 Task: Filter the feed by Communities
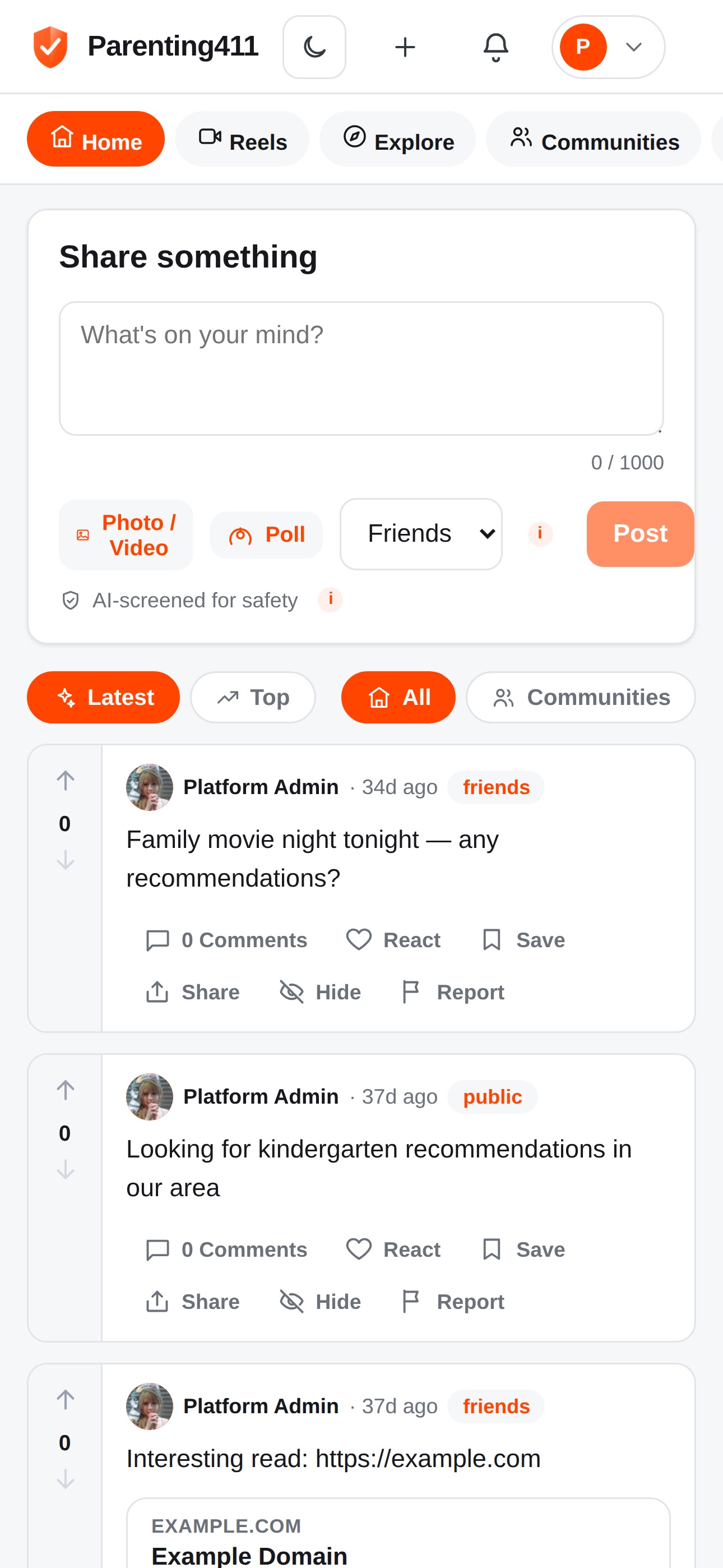pos(581,697)
